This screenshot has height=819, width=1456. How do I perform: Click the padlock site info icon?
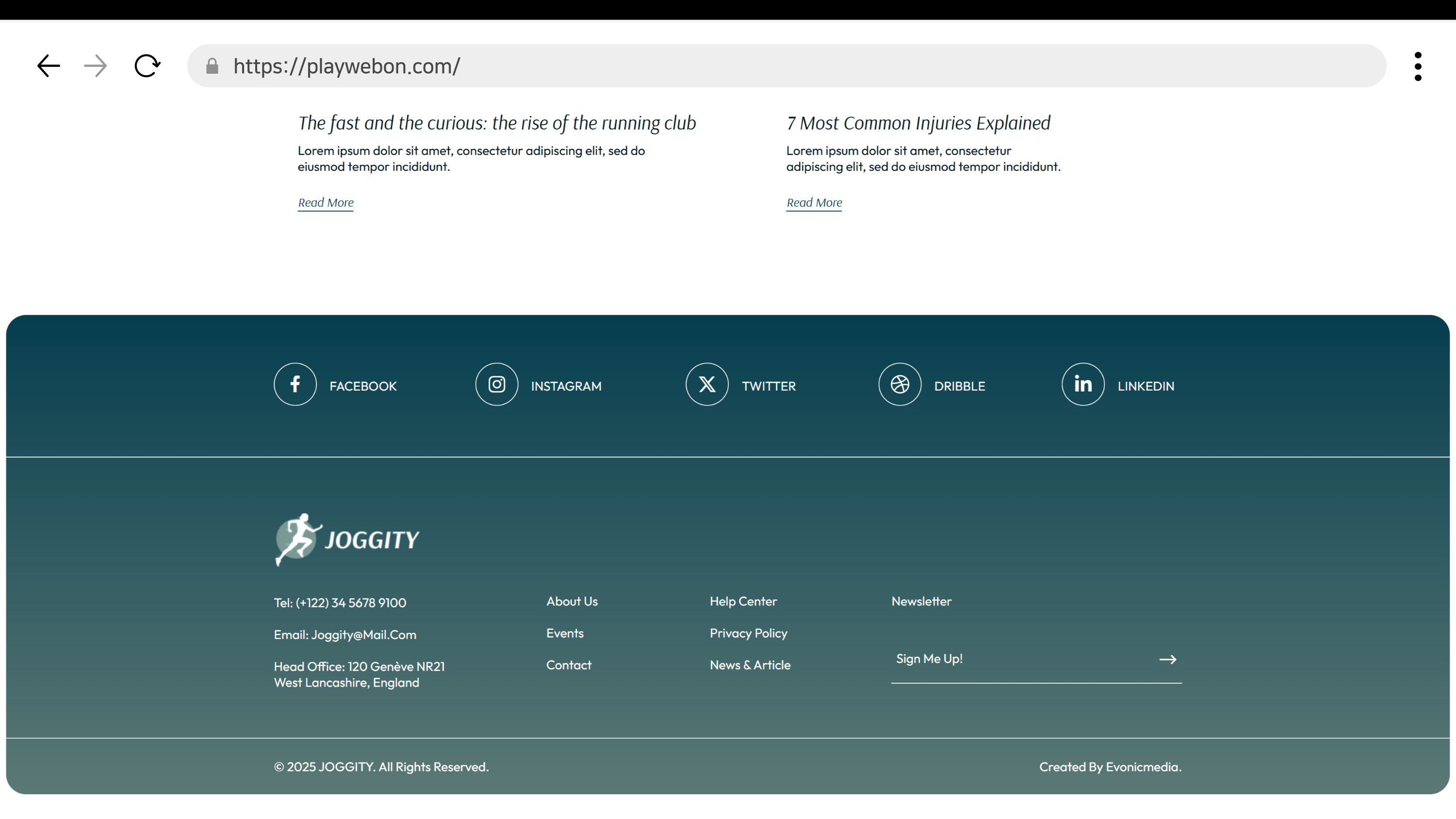point(212,66)
